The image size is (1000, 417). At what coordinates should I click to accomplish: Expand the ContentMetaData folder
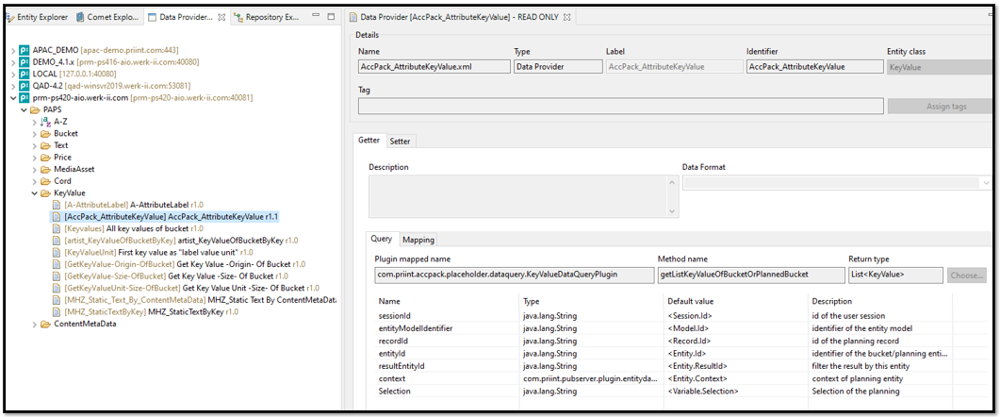34,324
